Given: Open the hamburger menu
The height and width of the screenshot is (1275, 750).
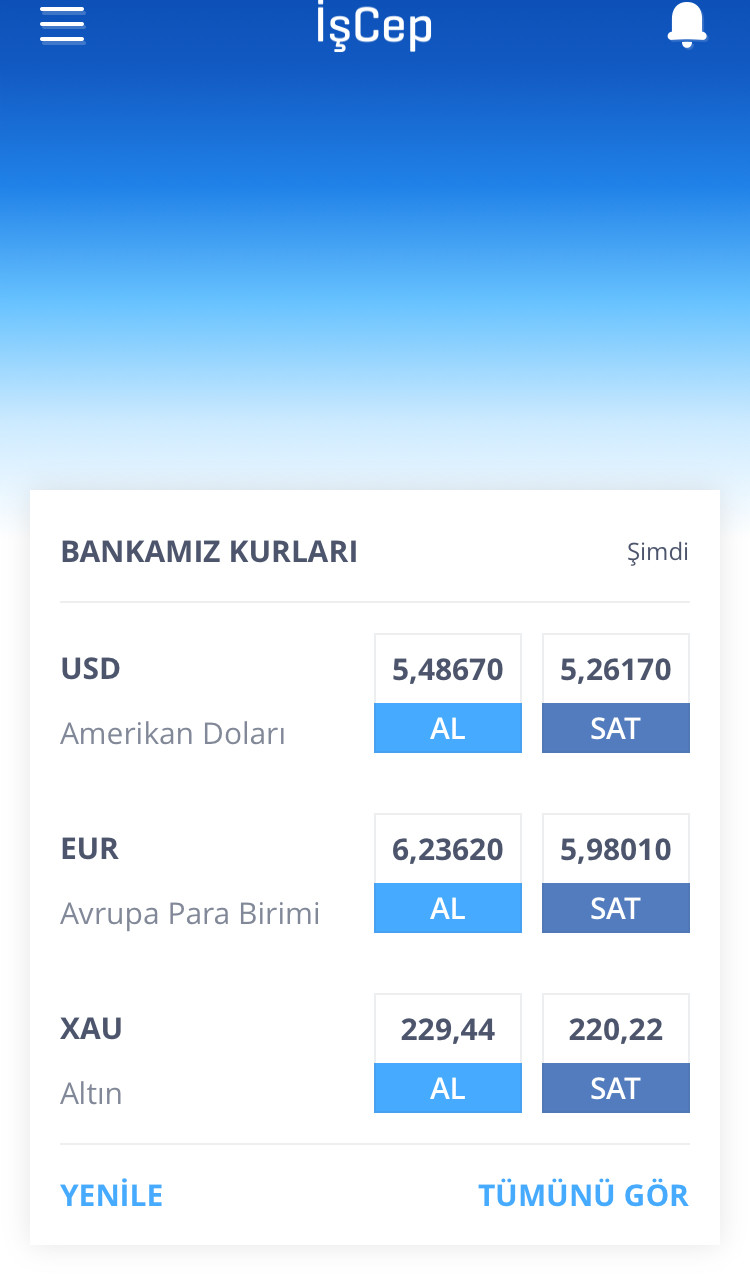Looking at the screenshot, I should 62,24.
